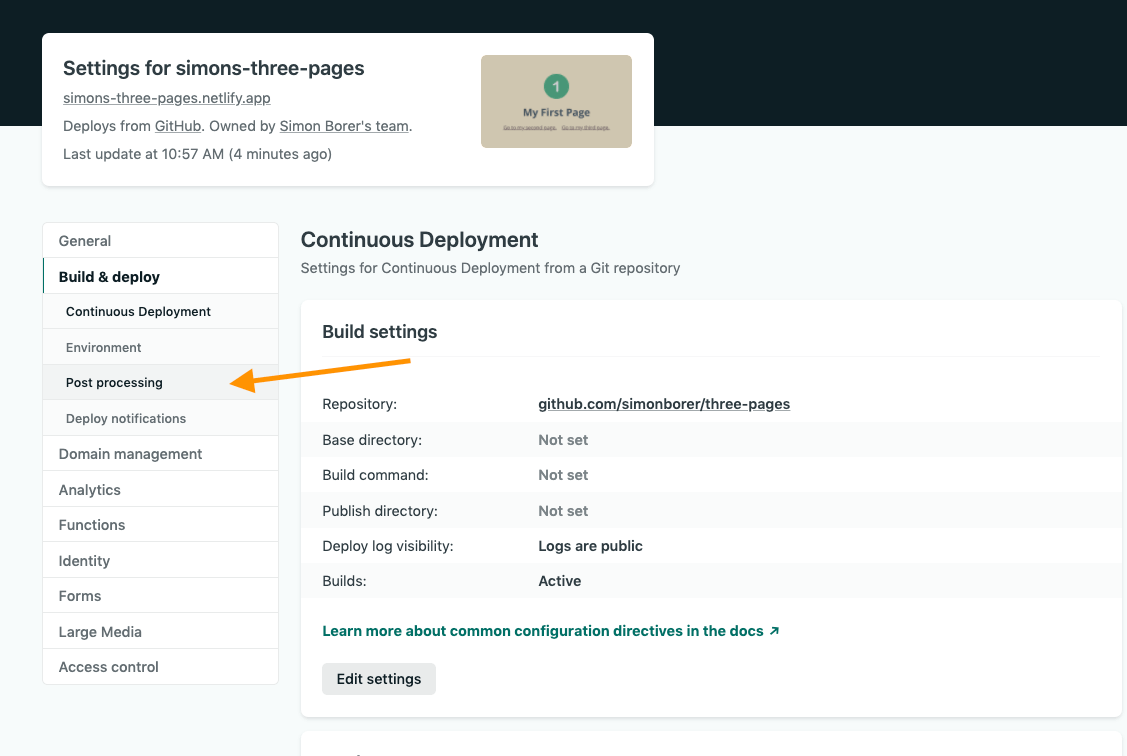Screen dimensions: 1127x756
Task: Open github.com/simonborer/three-pages repository link
Action: pos(664,404)
